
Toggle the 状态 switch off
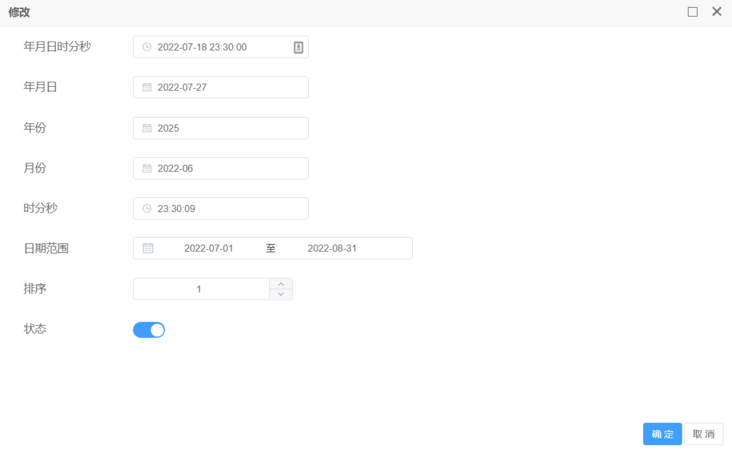click(149, 330)
